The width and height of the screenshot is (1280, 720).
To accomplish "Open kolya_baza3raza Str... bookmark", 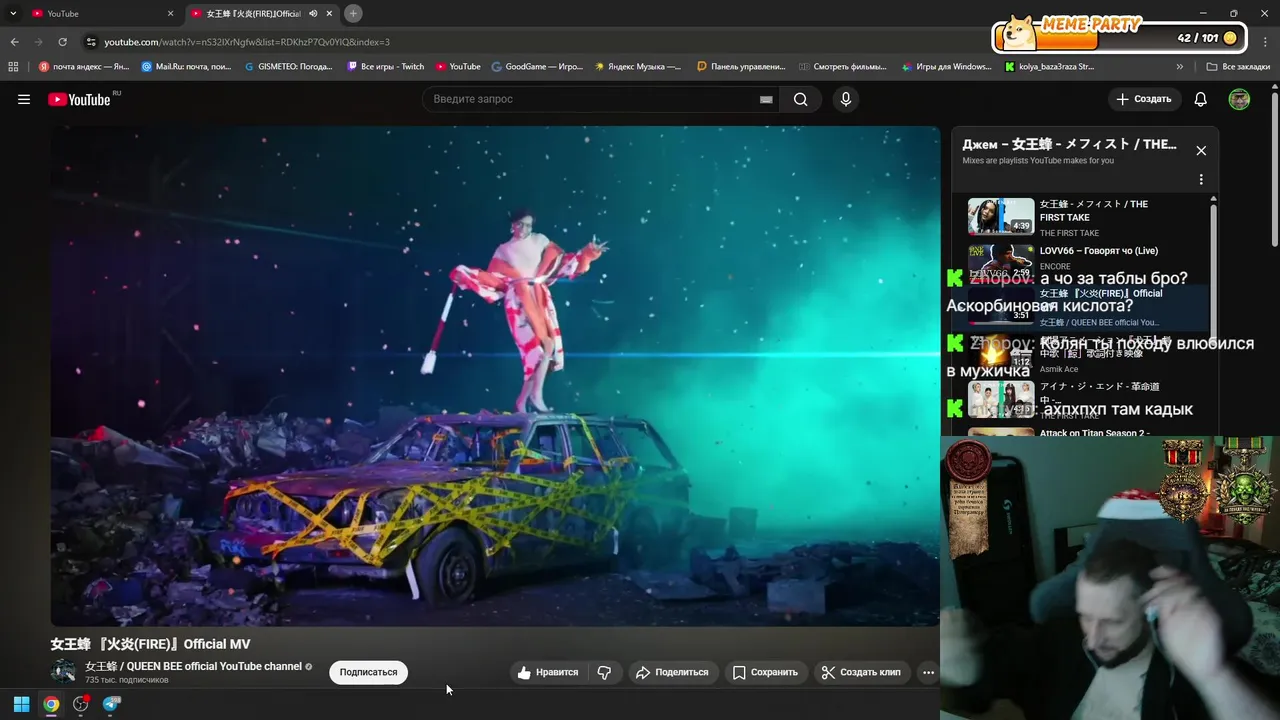I will [x=1049, y=67].
